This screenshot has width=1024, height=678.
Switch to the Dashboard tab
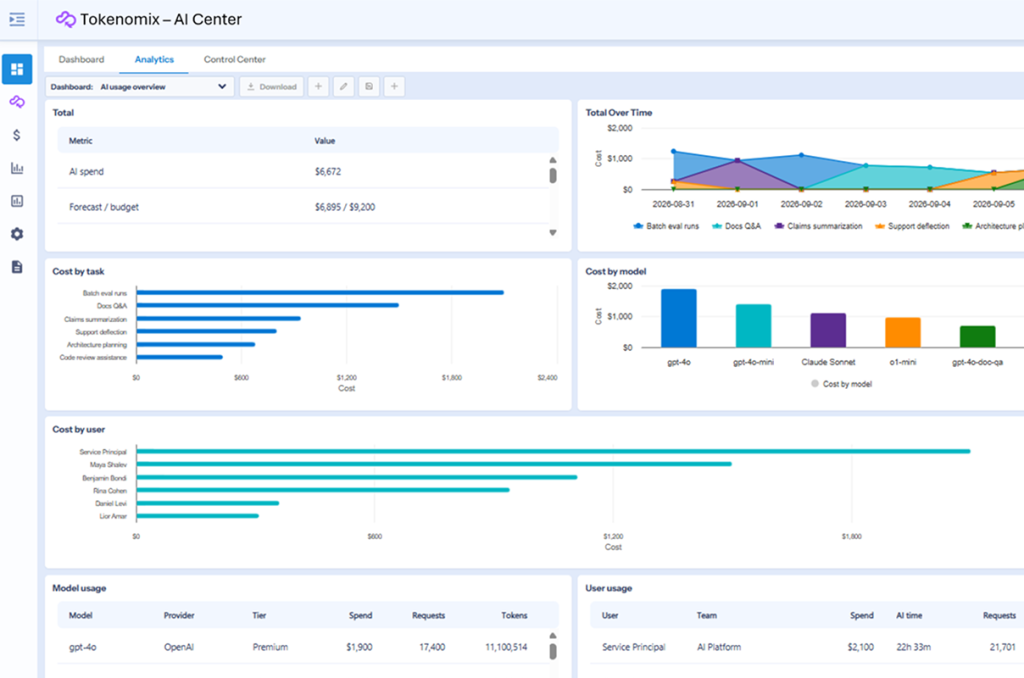tap(81, 59)
